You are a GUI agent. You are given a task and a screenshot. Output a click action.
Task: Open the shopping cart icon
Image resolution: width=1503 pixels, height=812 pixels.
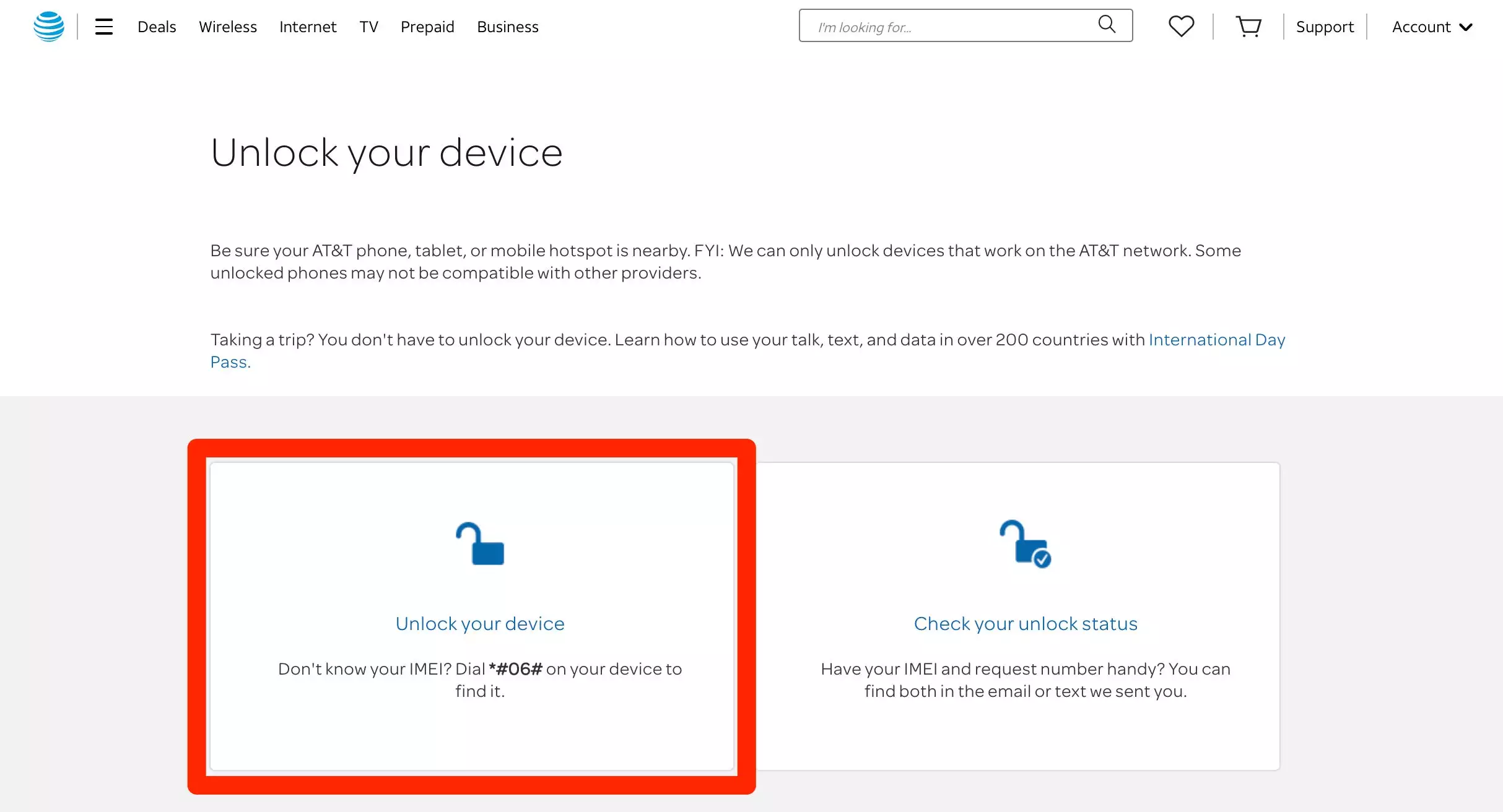[x=1248, y=27]
